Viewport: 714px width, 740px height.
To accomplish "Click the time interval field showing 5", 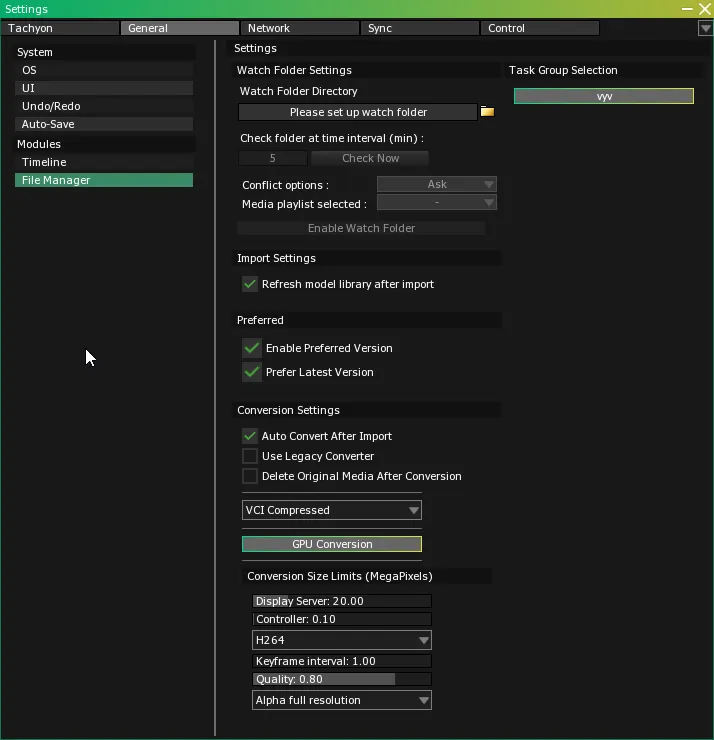I will 272,158.
